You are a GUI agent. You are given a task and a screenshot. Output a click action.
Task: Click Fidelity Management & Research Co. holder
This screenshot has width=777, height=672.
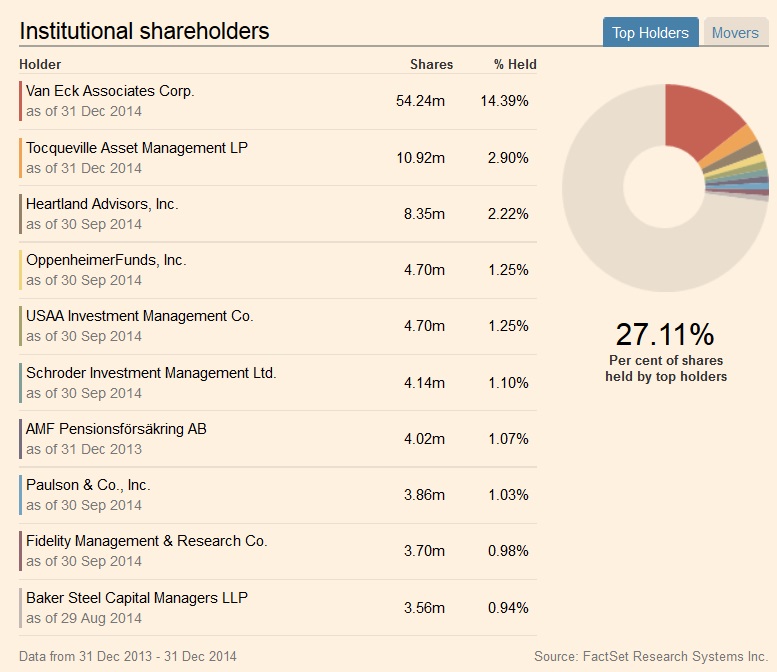coord(147,541)
